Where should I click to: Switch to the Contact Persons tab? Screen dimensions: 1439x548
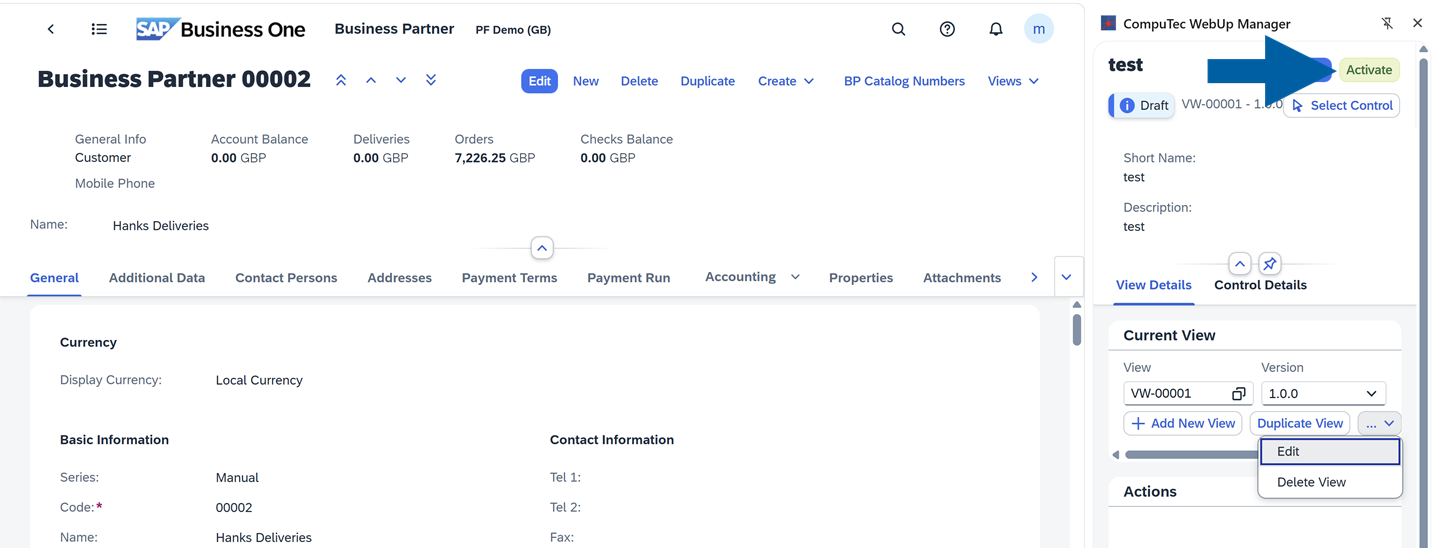[286, 278]
